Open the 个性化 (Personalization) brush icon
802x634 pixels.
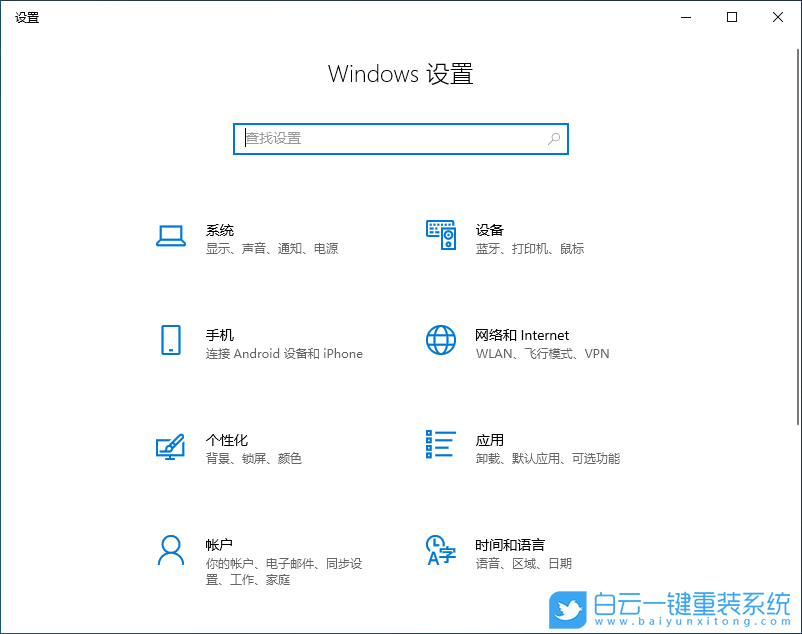171,446
